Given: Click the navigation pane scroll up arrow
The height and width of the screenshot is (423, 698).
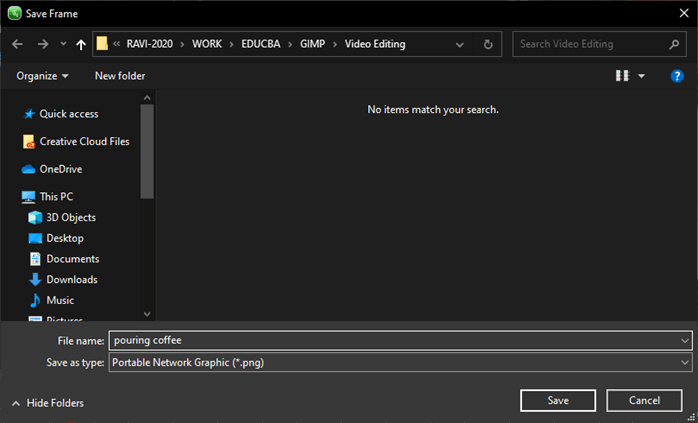Looking at the screenshot, I should (x=147, y=98).
